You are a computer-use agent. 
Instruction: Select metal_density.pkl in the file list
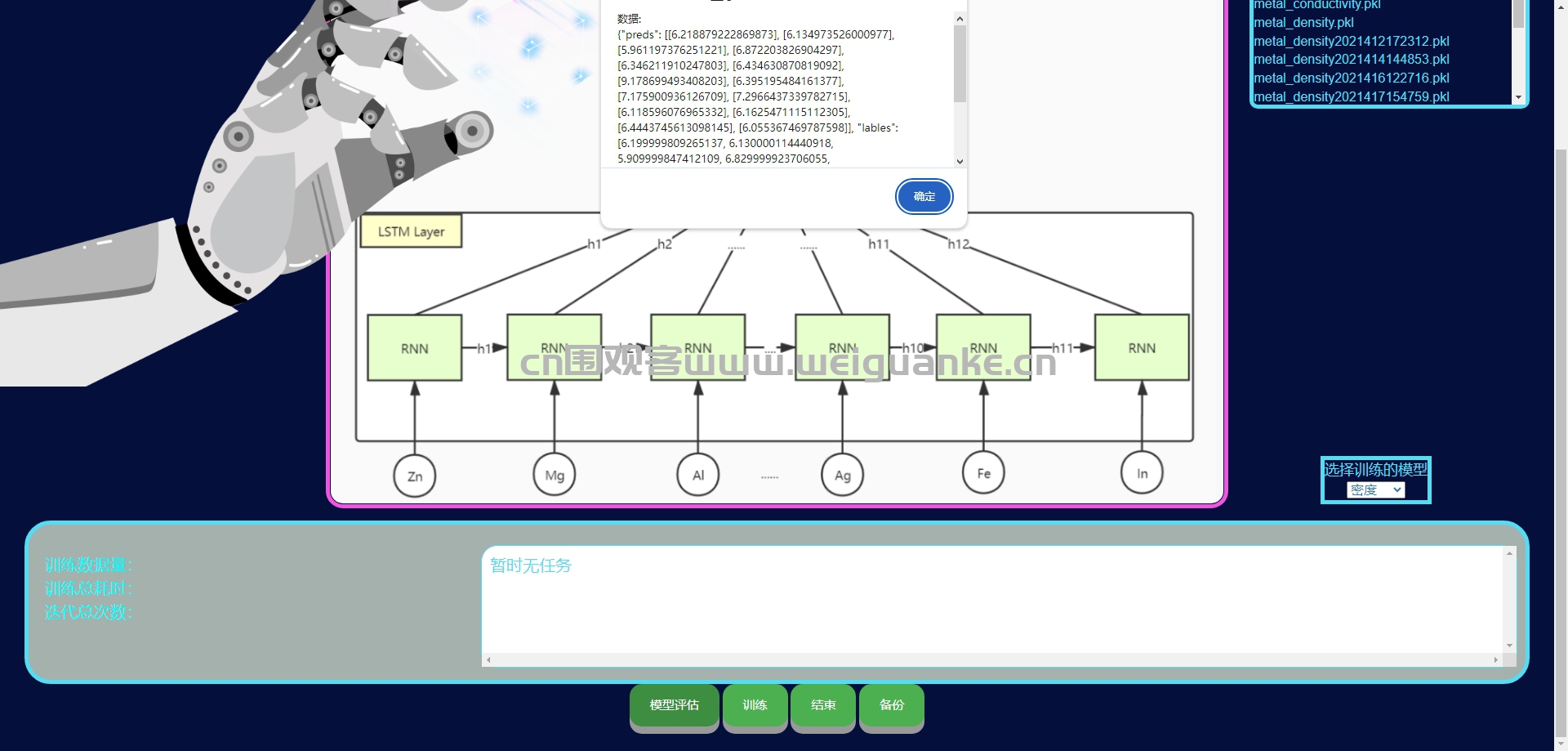point(1303,23)
